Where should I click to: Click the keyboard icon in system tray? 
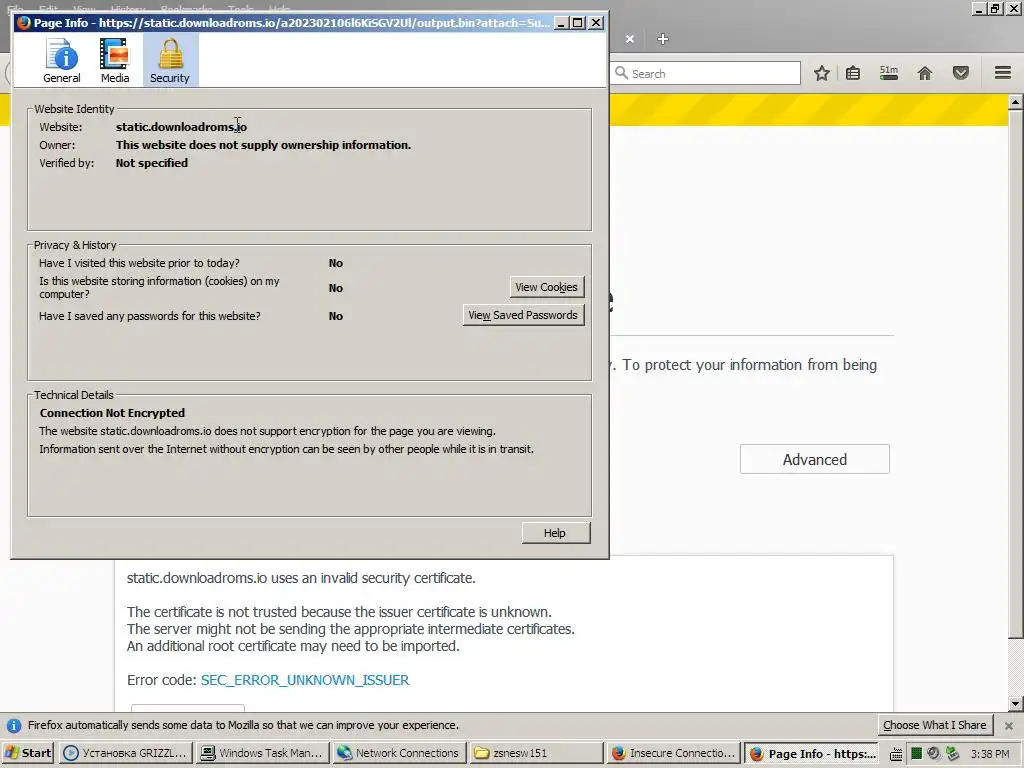[x=897, y=754]
